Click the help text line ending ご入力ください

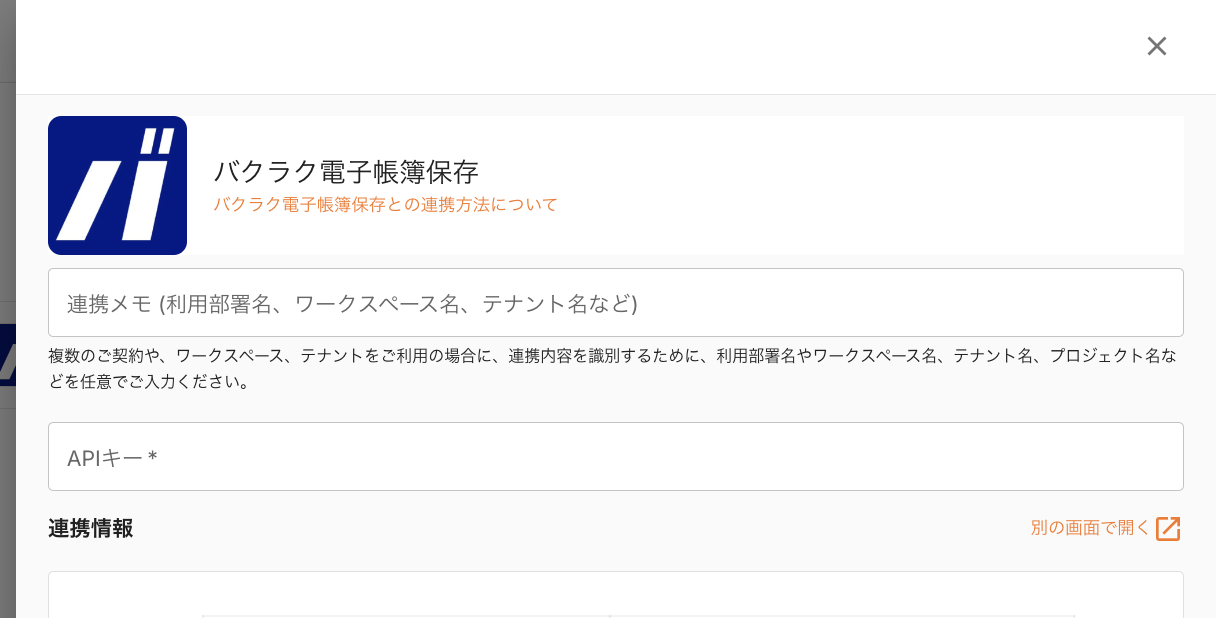pos(149,381)
